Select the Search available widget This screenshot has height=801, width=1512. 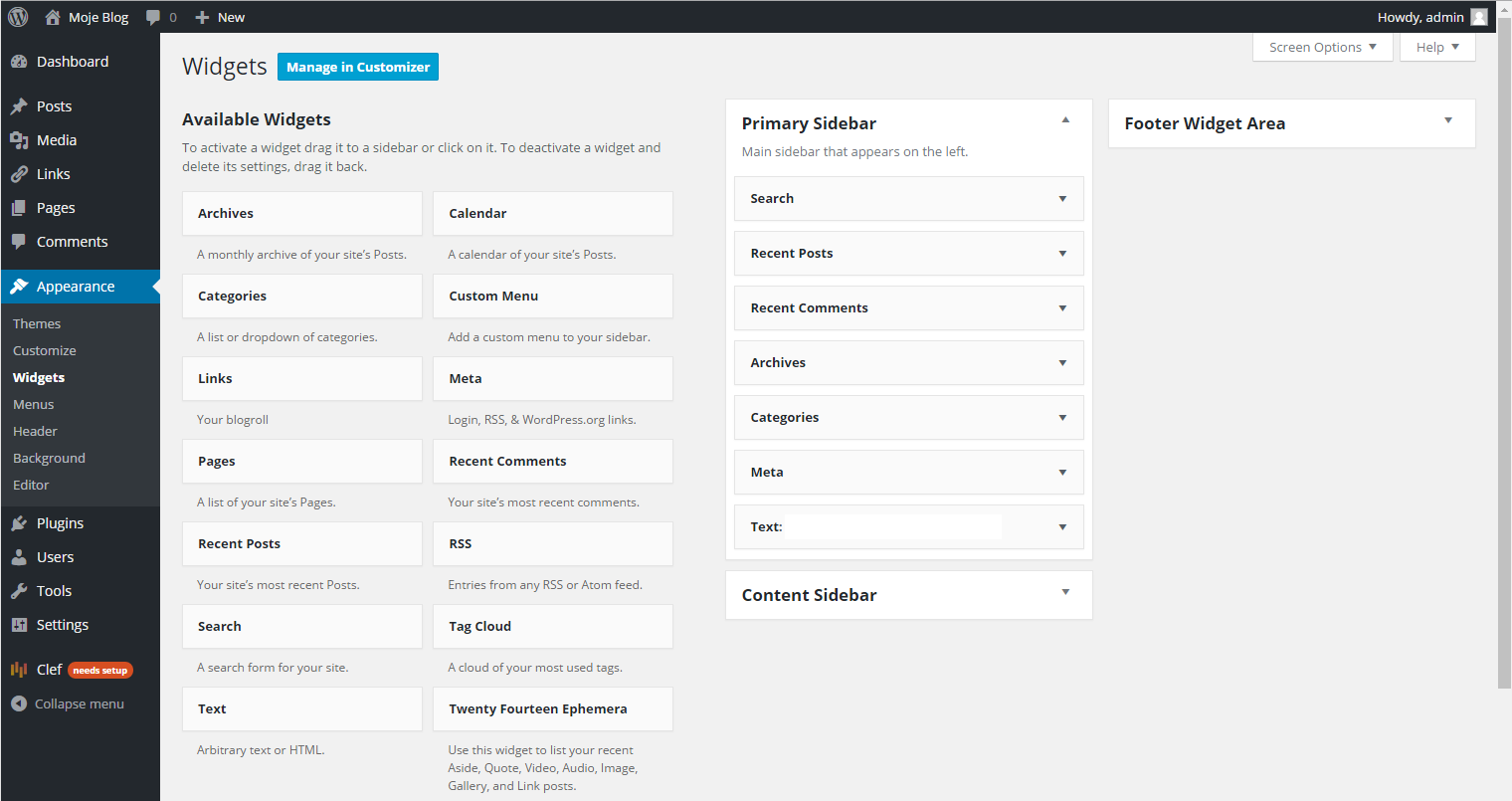point(302,627)
